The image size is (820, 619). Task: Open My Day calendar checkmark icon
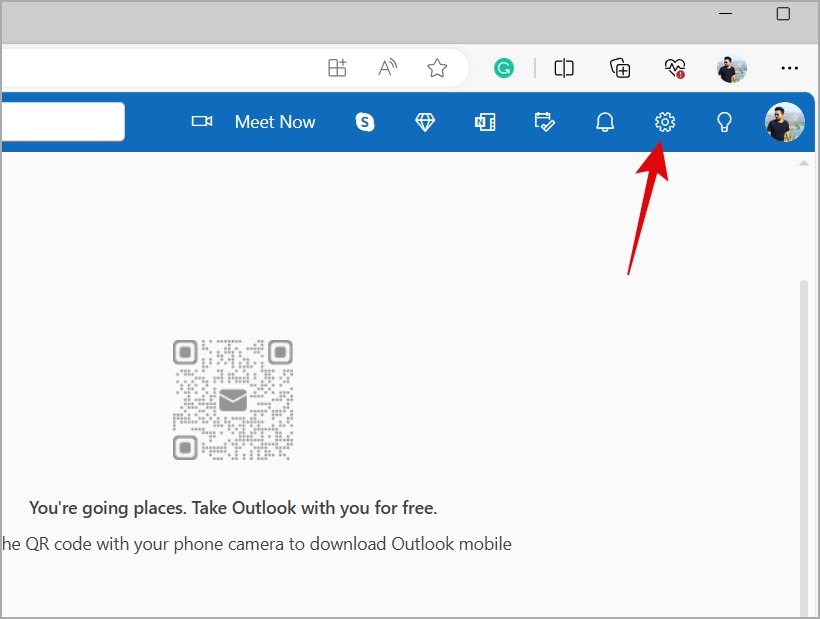pos(544,122)
